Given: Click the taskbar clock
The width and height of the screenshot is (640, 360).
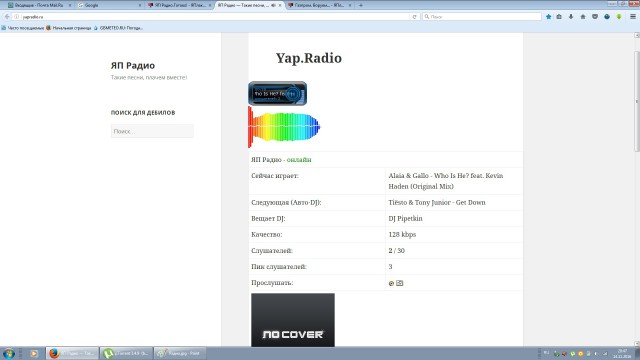Looking at the screenshot, I should click(x=622, y=353).
